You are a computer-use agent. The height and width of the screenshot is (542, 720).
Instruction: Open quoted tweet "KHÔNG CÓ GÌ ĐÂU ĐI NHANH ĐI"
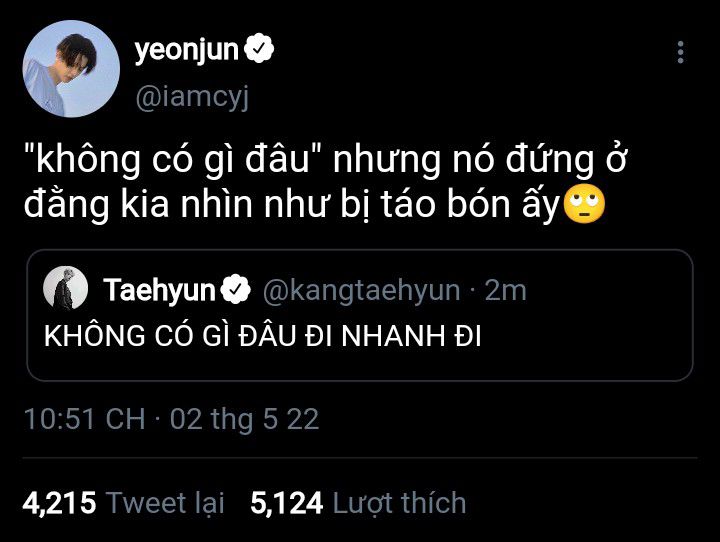tap(263, 337)
